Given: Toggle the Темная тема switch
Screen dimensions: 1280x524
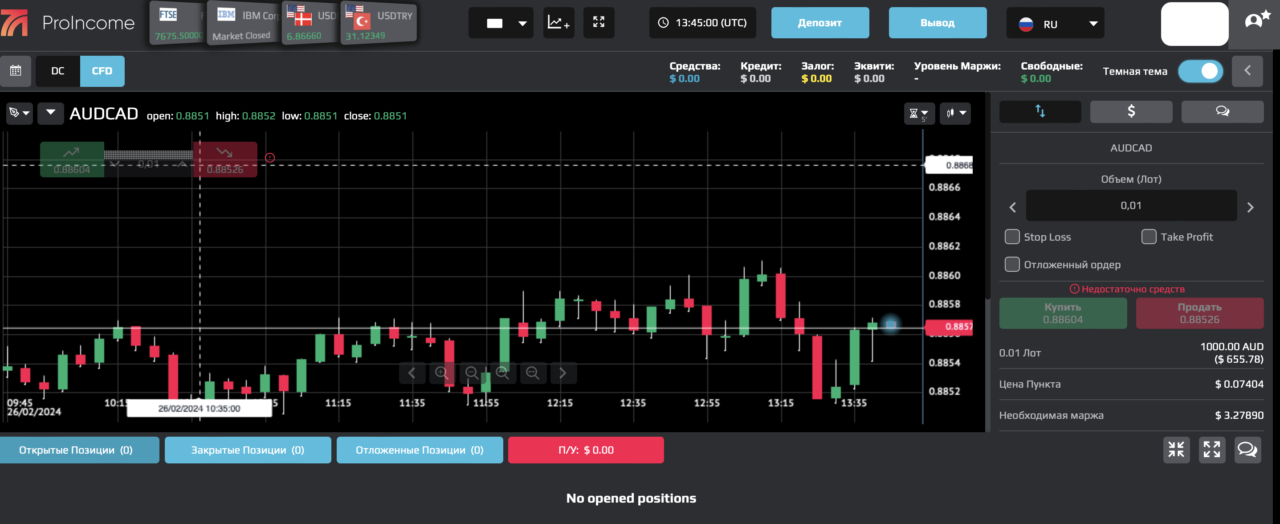Looking at the screenshot, I should pyautogui.click(x=1200, y=71).
